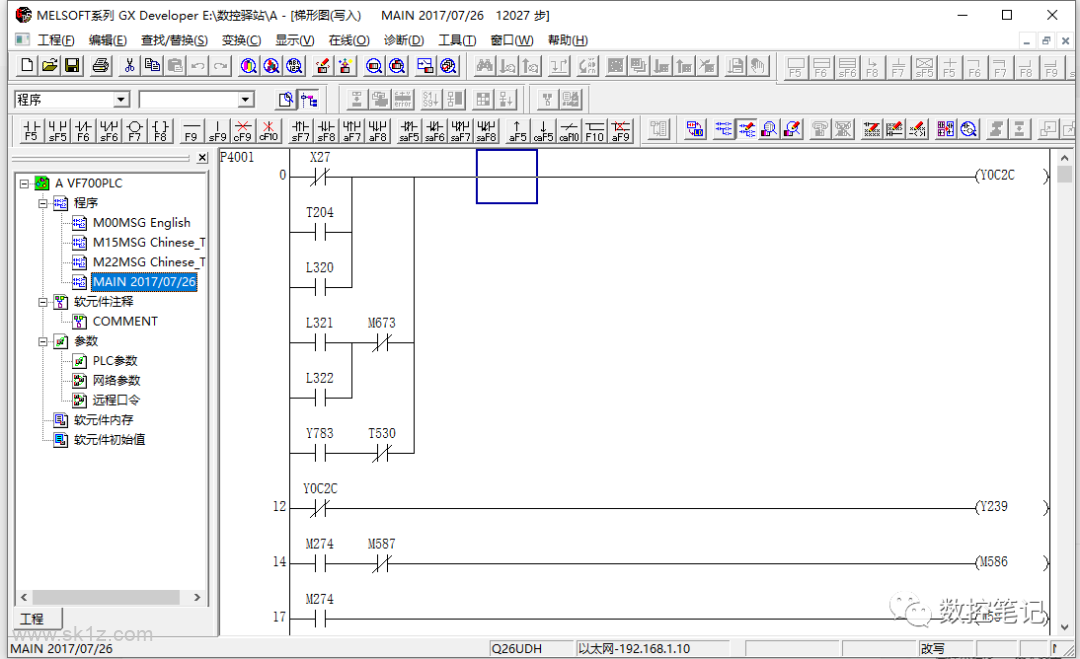Insert rising pulse contact (sF7 symbol)
The height and width of the screenshot is (659, 1080).
tap(300, 129)
